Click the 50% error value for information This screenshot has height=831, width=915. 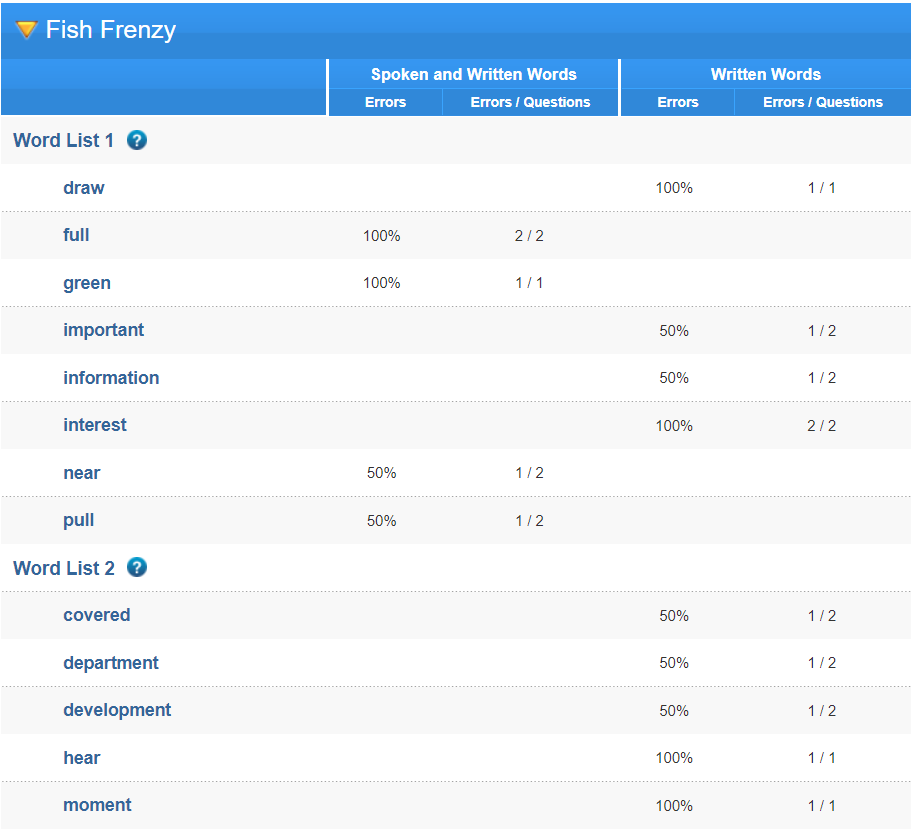[x=674, y=378]
